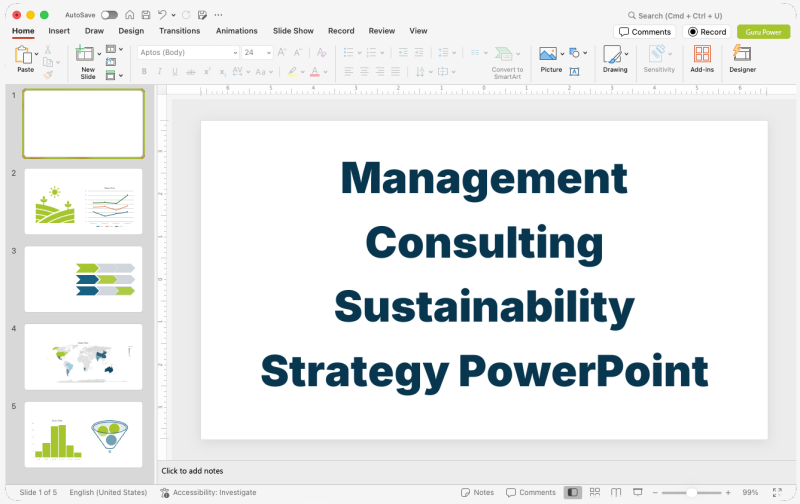Click the green Guru Power button
800x504 pixels.
pyautogui.click(x=764, y=32)
